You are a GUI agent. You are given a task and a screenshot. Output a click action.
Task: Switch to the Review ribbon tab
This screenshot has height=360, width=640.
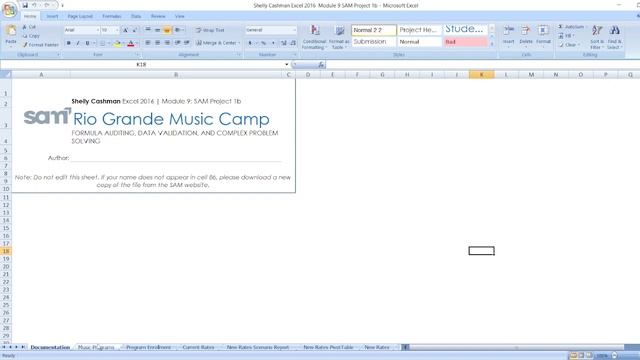click(x=158, y=16)
